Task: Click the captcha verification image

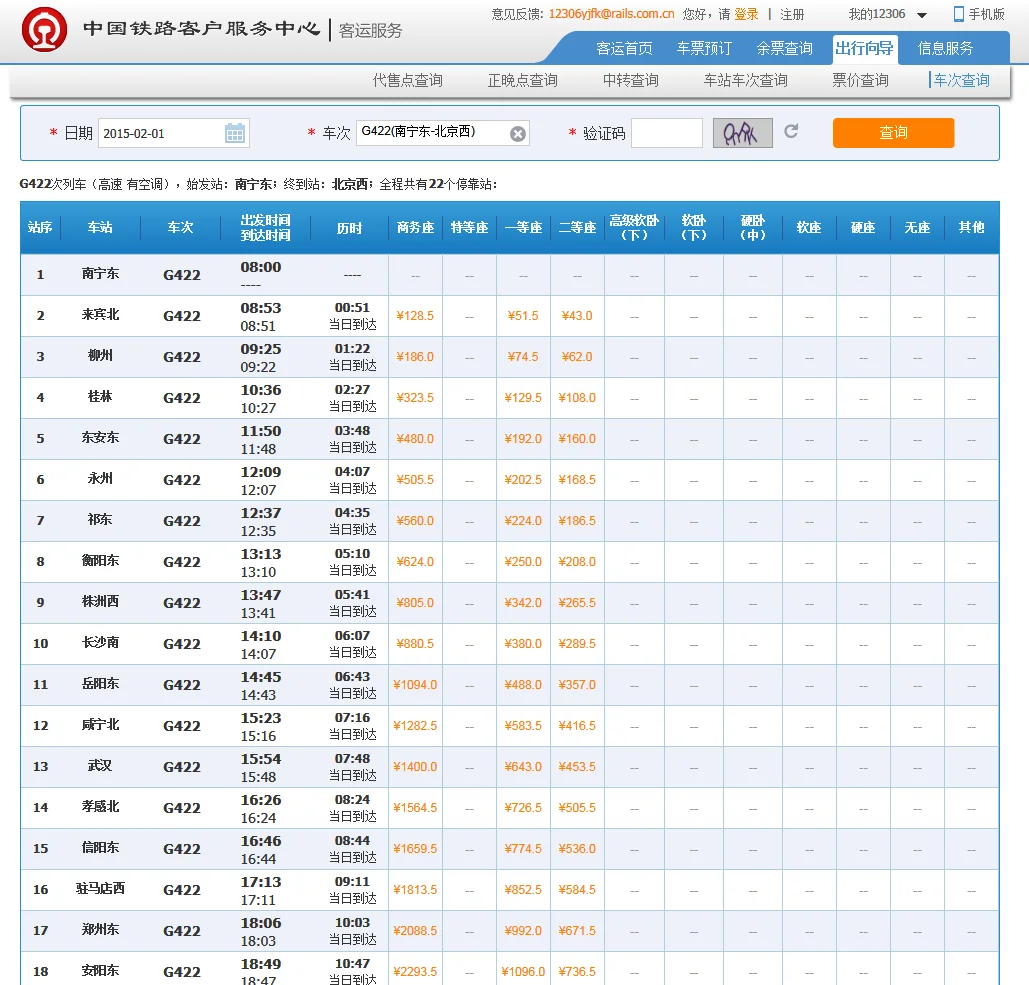Action: click(x=742, y=132)
